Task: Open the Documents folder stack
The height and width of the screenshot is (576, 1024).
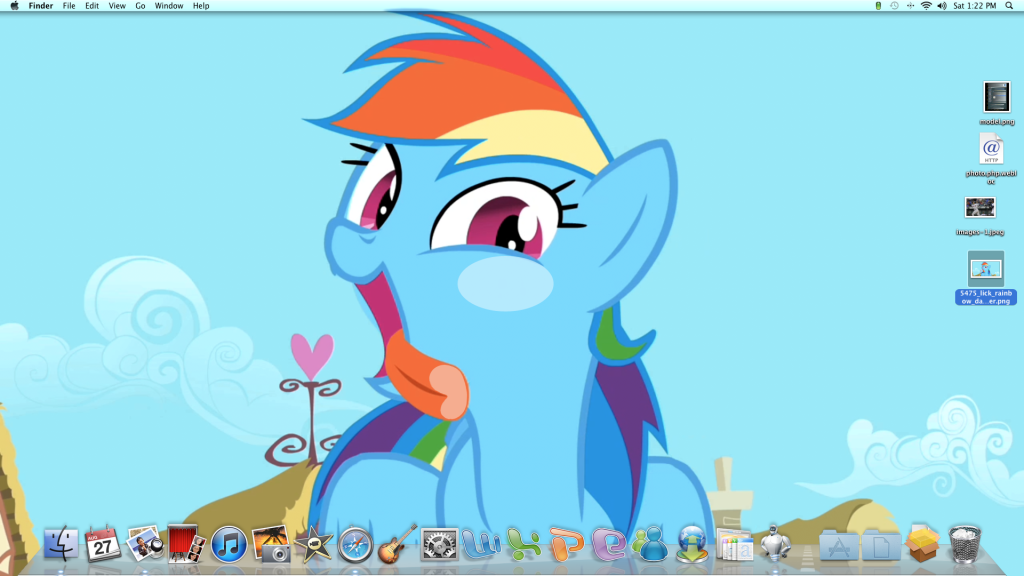Action: 881,545
